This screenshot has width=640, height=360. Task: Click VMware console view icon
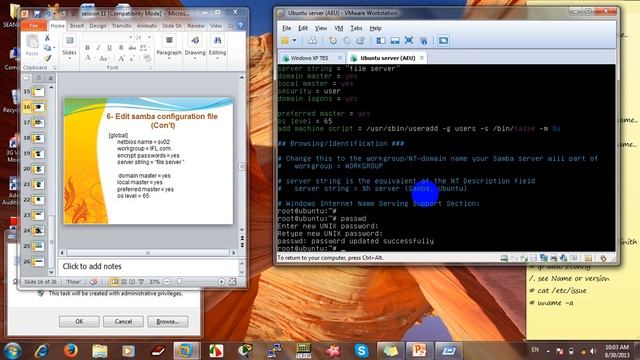tap(443, 40)
